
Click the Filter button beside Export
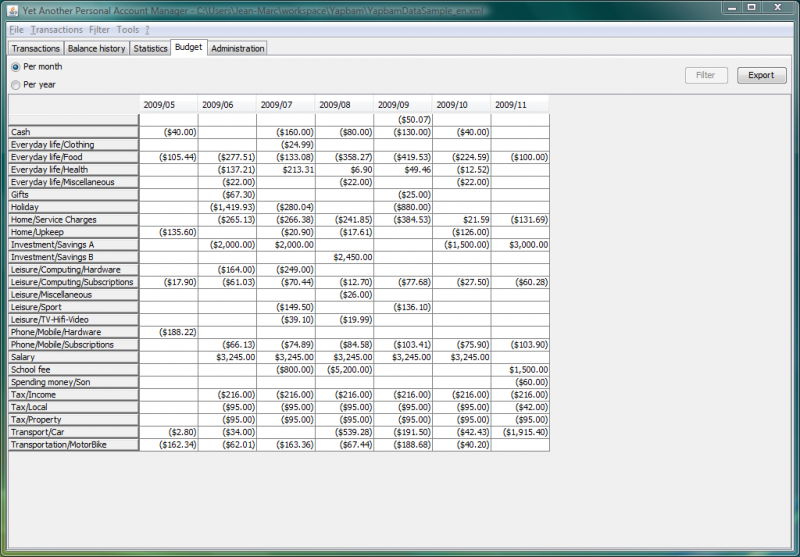click(706, 75)
